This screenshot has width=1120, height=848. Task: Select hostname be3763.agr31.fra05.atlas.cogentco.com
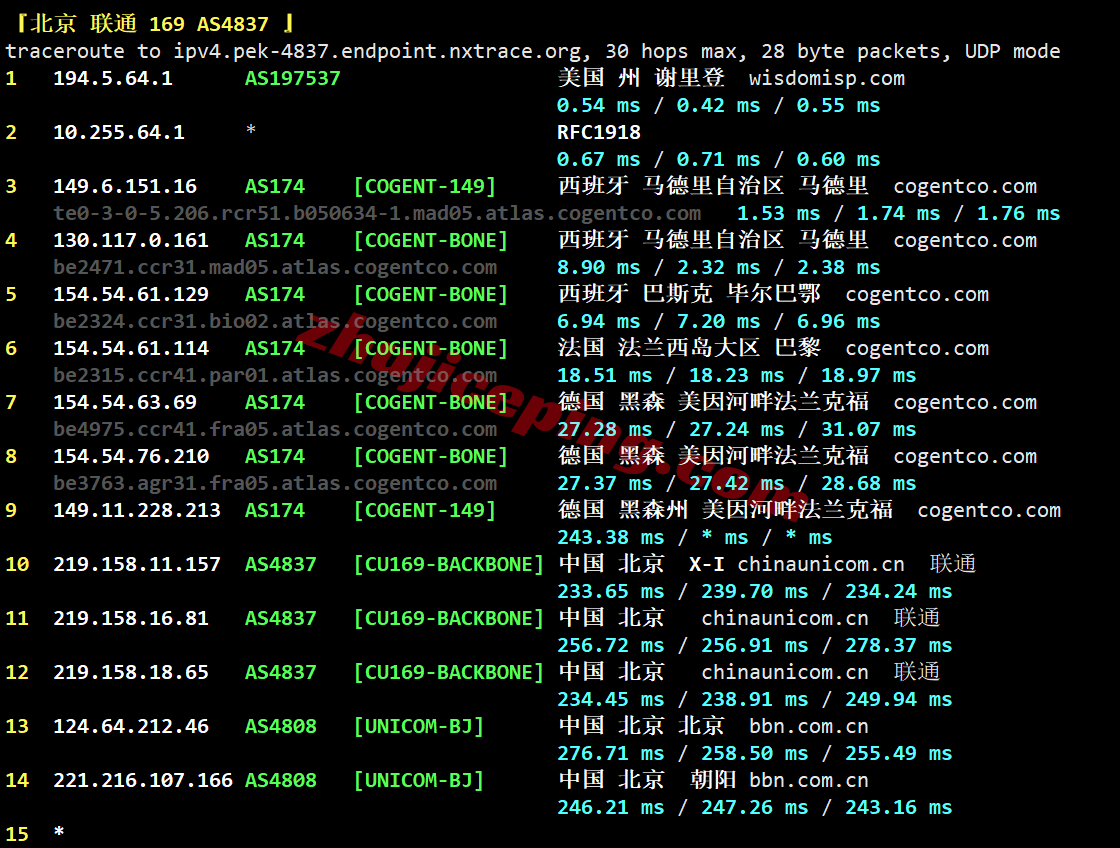coord(275,484)
